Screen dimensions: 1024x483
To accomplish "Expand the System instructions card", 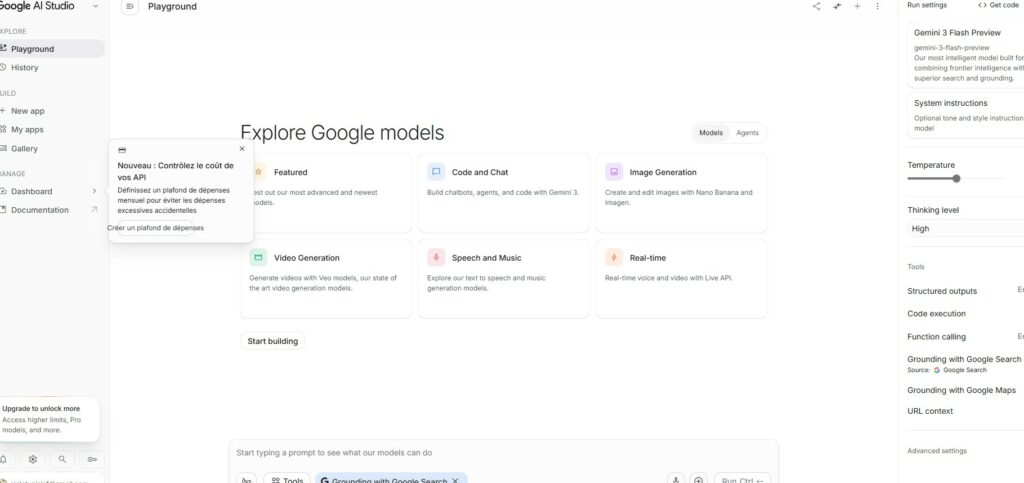I will click(x=966, y=115).
